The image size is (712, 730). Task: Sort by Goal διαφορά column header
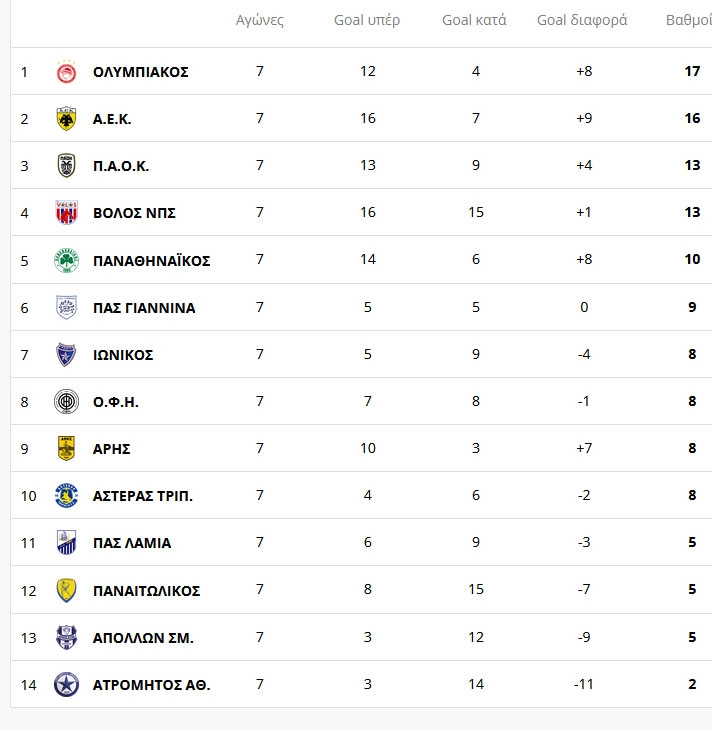click(582, 20)
